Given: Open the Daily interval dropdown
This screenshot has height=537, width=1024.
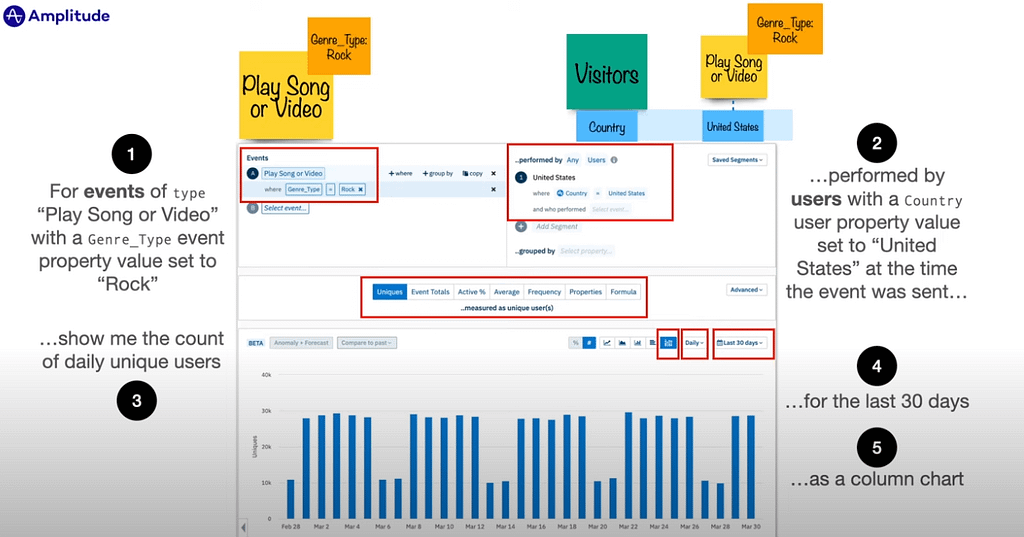Looking at the screenshot, I should [694, 343].
